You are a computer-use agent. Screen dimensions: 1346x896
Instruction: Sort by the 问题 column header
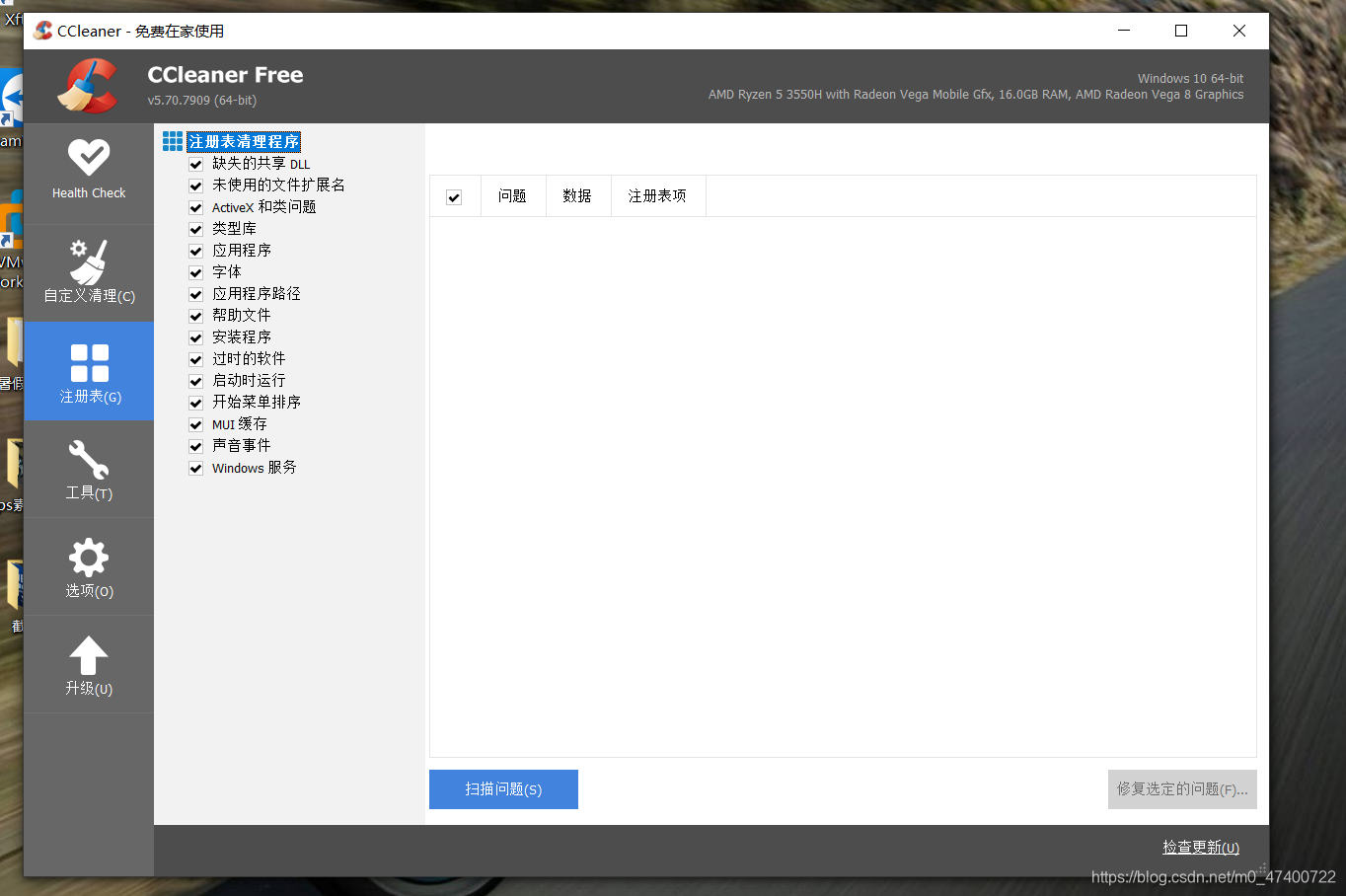(x=512, y=196)
